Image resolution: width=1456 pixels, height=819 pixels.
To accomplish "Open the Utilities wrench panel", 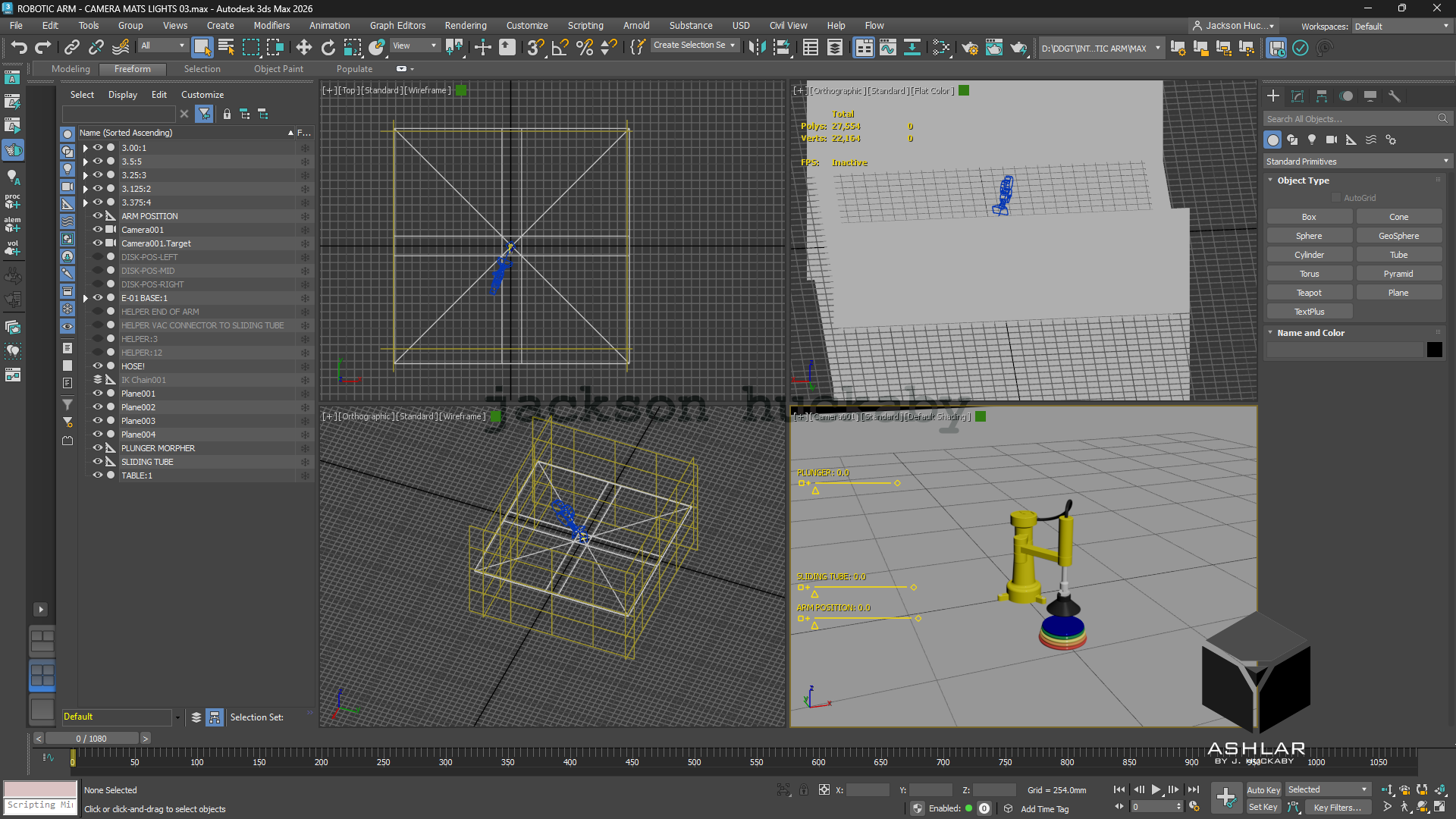I will coord(1394,96).
